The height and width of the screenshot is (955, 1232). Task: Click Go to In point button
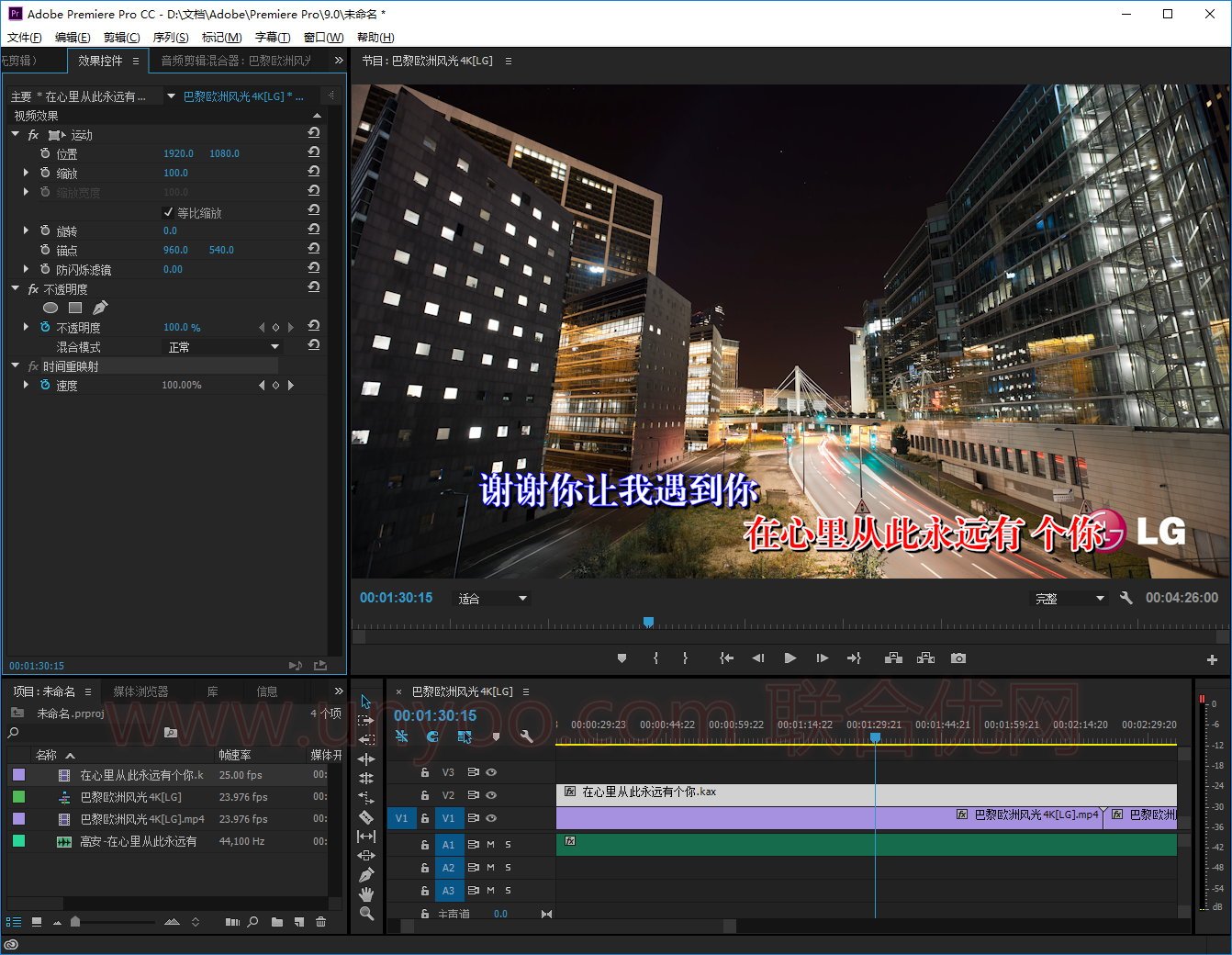point(726,658)
